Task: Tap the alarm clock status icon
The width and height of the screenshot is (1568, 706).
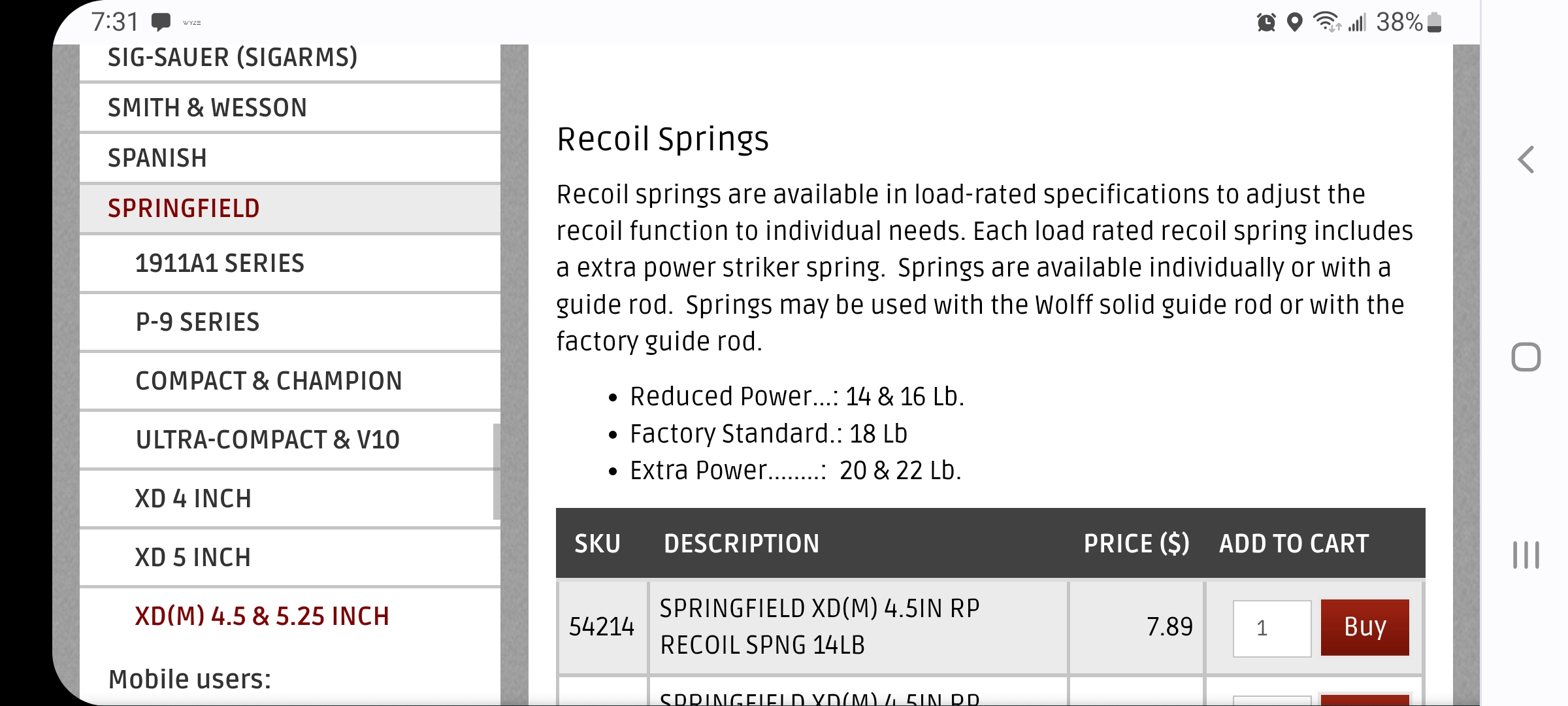Action: 1266,22
